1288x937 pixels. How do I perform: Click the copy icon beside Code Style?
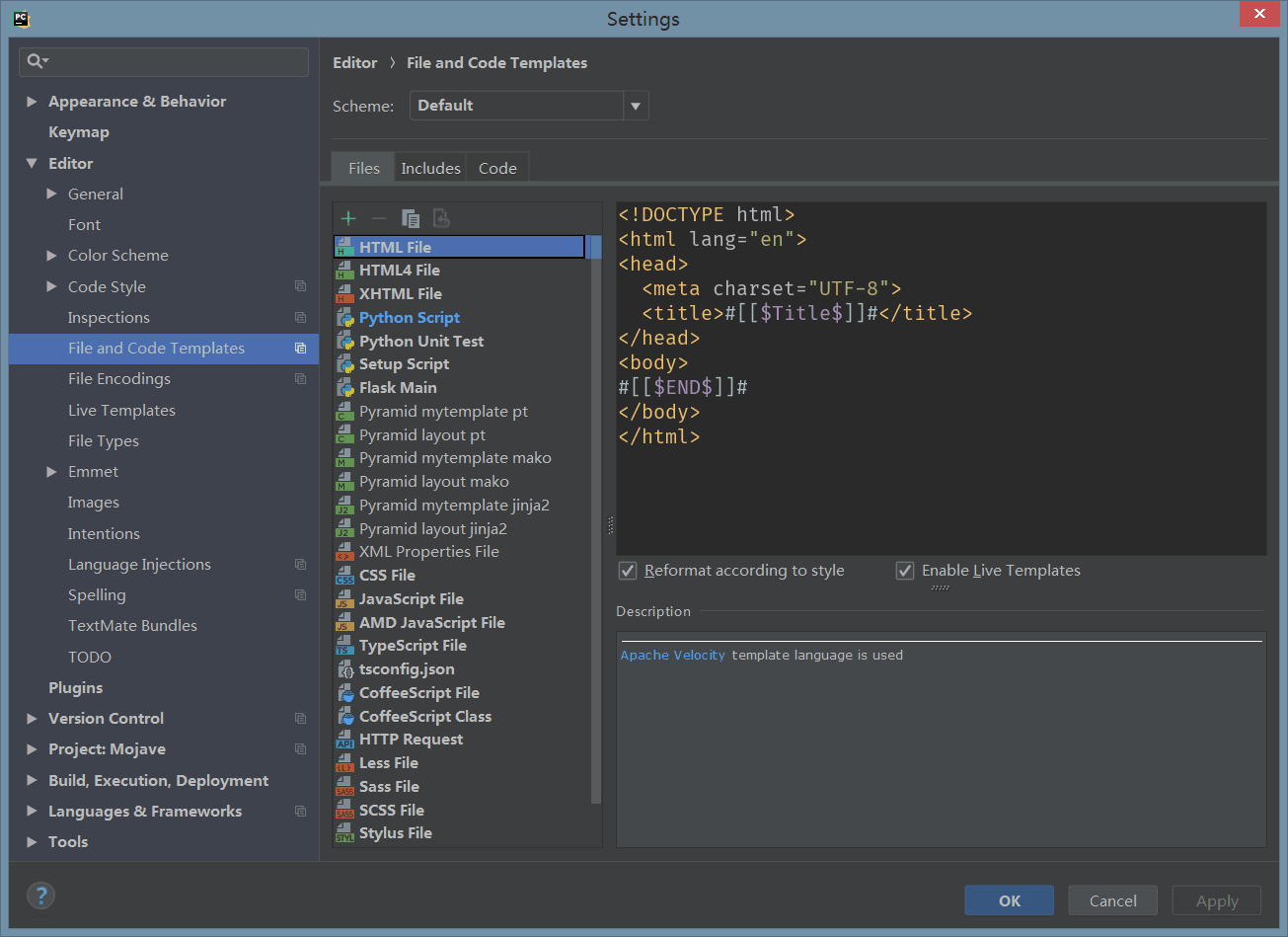tap(300, 286)
